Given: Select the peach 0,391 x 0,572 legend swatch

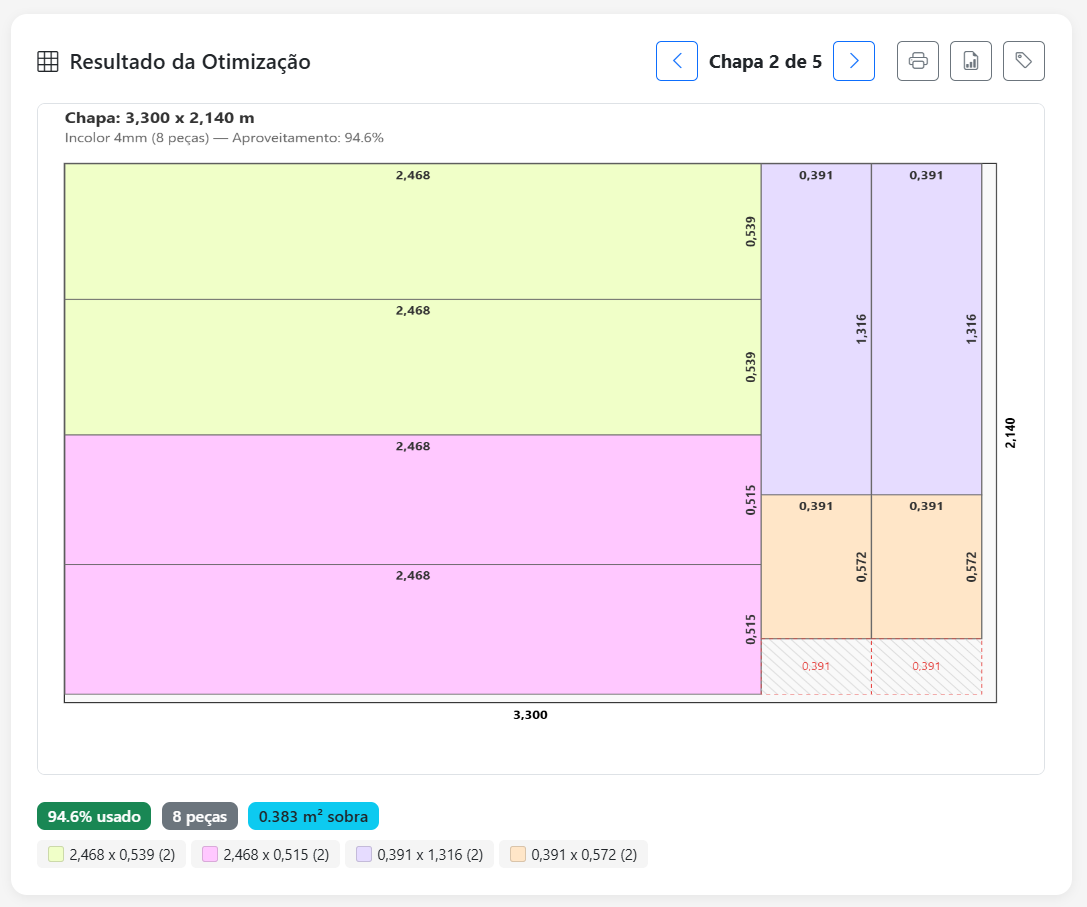Looking at the screenshot, I should [518, 854].
